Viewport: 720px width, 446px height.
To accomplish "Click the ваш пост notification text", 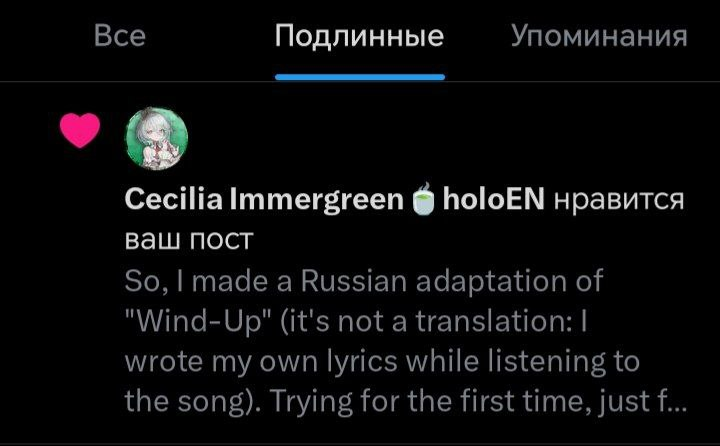I will 188,241.
